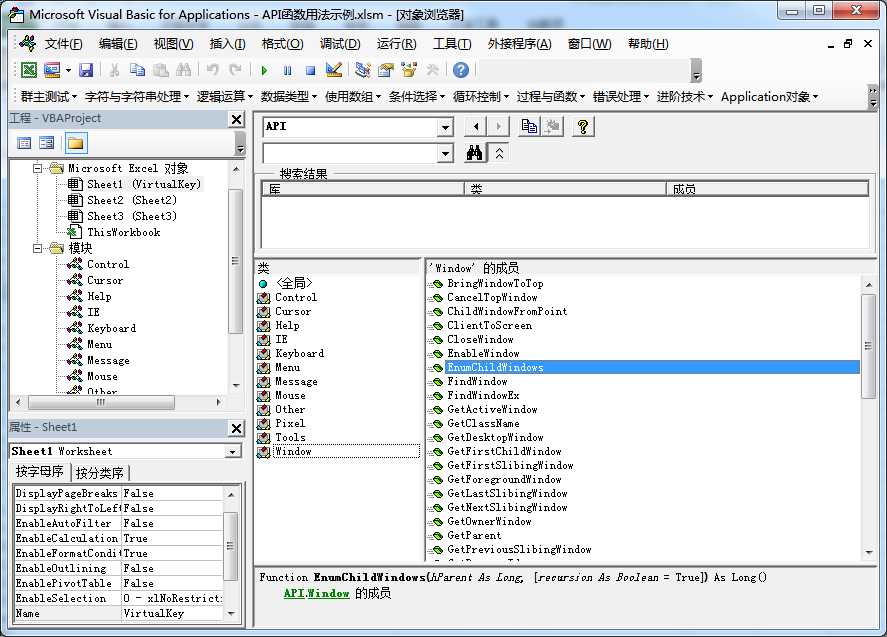Click the Search binoculars button in the Object Browser
887x637 pixels.
click(x=475, y=153)
